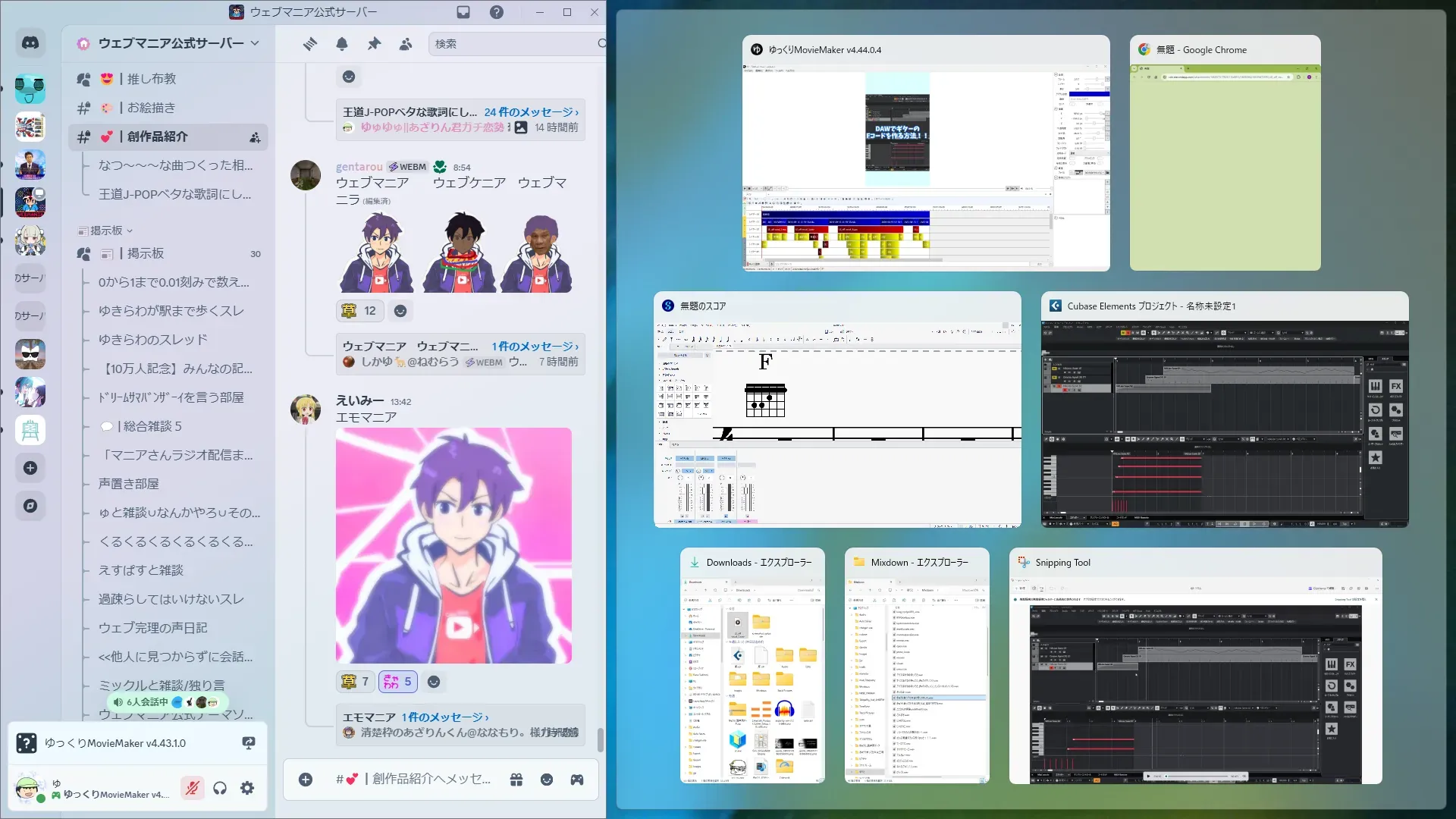Screen dimensions: 1456x819
Task: Switch to Cubase Elements window thumbnail
Action: pyautogui.click(x=1224, y=422)
